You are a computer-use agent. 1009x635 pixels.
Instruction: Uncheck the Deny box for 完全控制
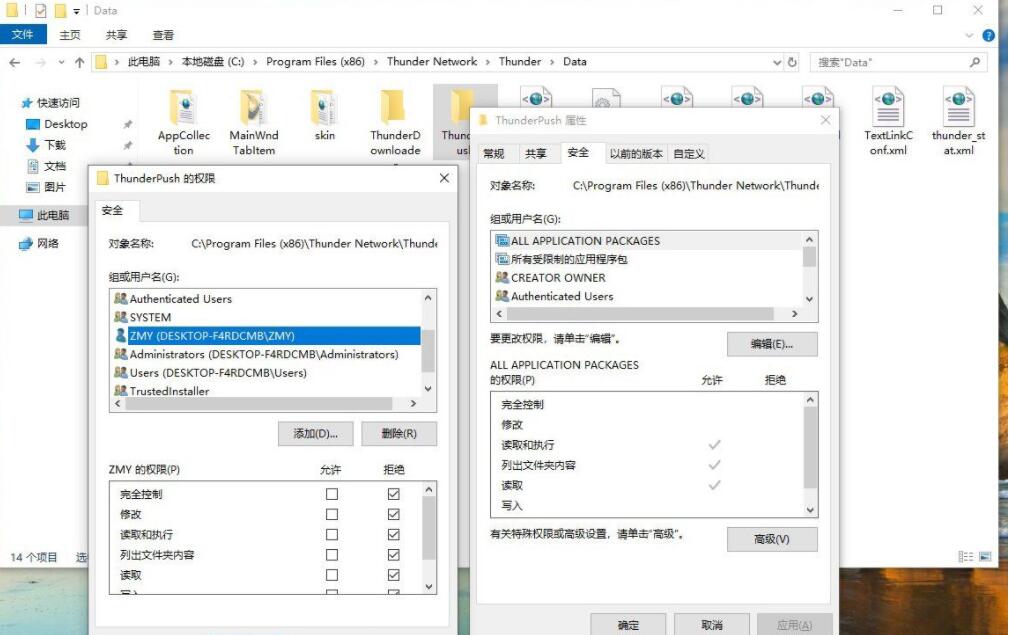tap(394, 494)
